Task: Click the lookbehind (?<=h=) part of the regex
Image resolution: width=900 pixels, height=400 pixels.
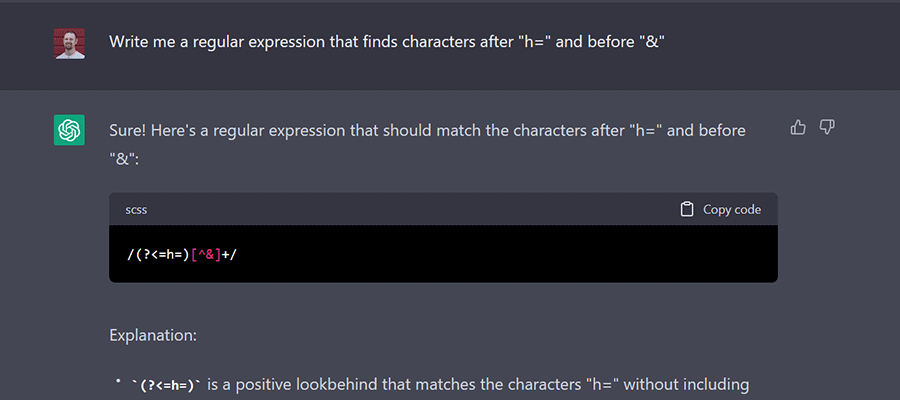Action: pyautogui.click(x=162, y=254)
